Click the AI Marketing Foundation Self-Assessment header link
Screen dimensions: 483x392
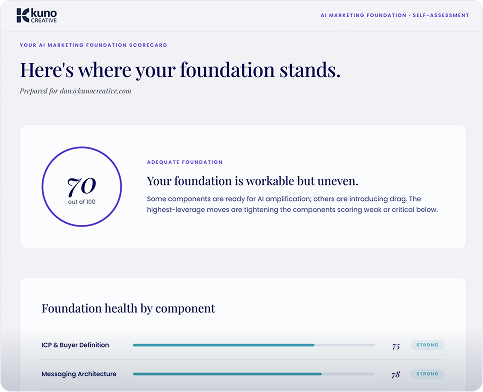click(395, 15)
